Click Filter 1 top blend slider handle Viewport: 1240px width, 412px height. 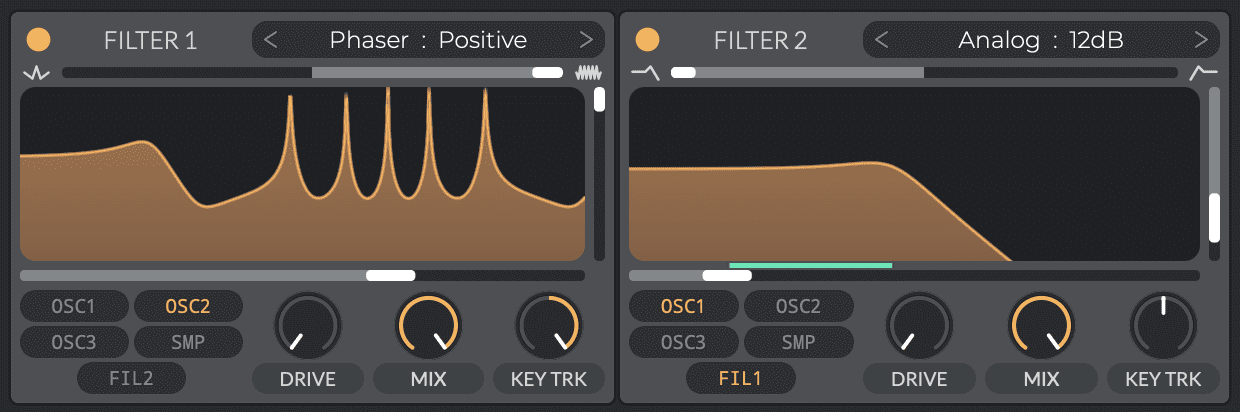(x=547, y=73)
